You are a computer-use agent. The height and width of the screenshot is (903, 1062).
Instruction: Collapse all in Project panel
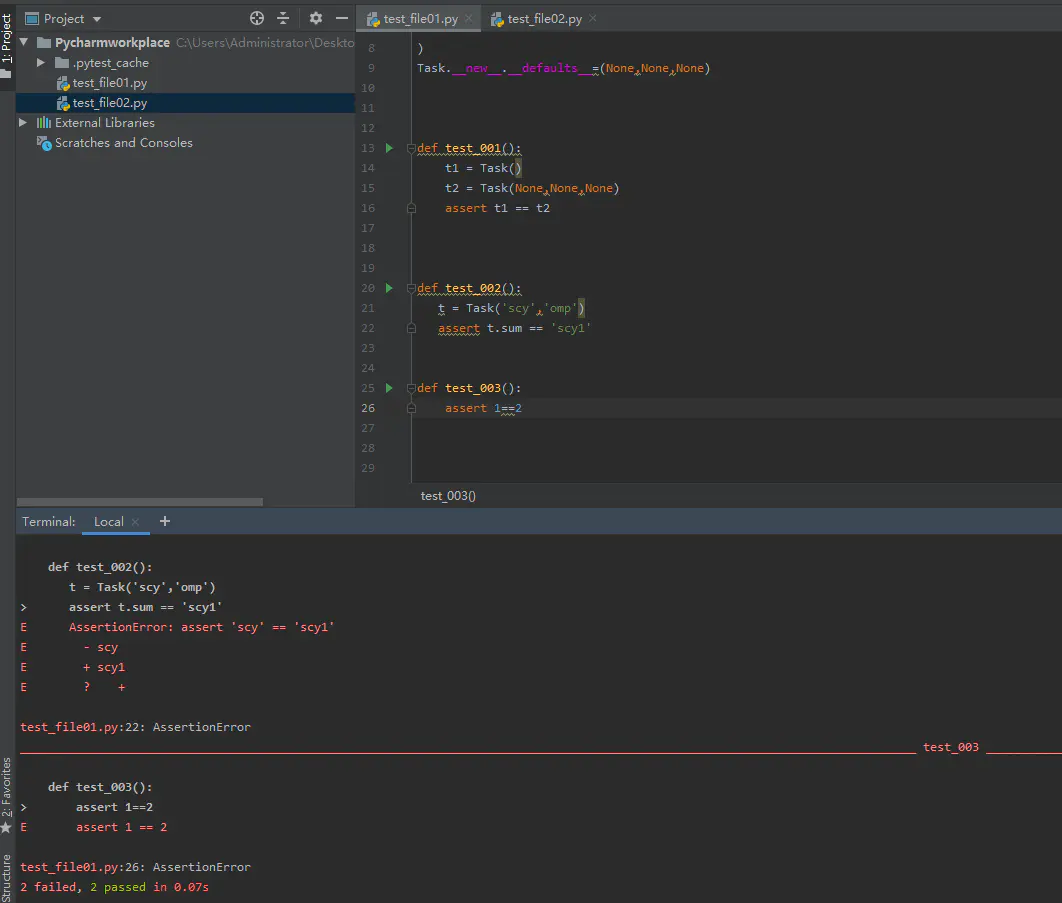coord(283,18)
